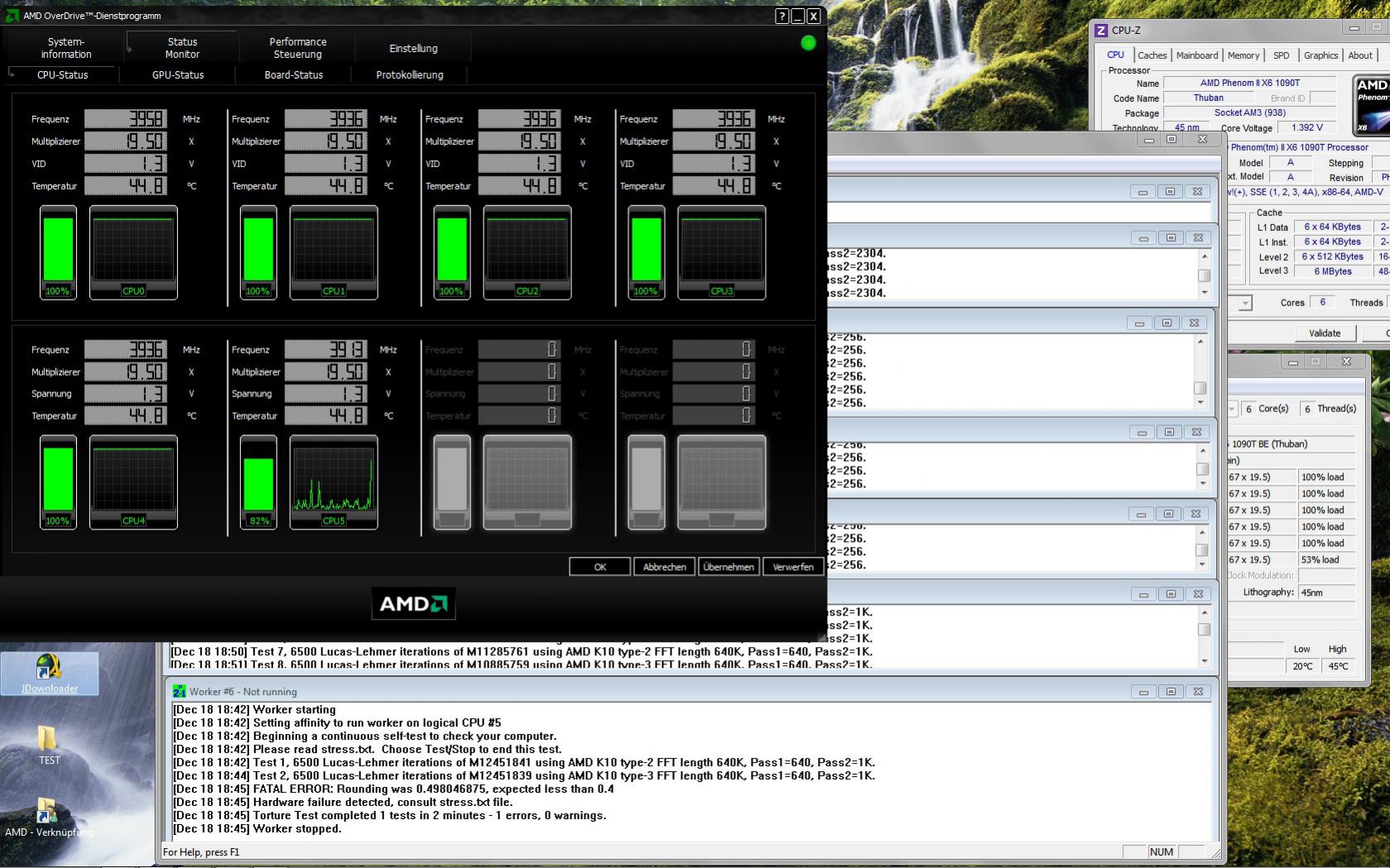Viewport: 1390px width, 868px height.
Task: Click the scroll-down arrow in the Pass2=2304 window
Action: 1204,292
